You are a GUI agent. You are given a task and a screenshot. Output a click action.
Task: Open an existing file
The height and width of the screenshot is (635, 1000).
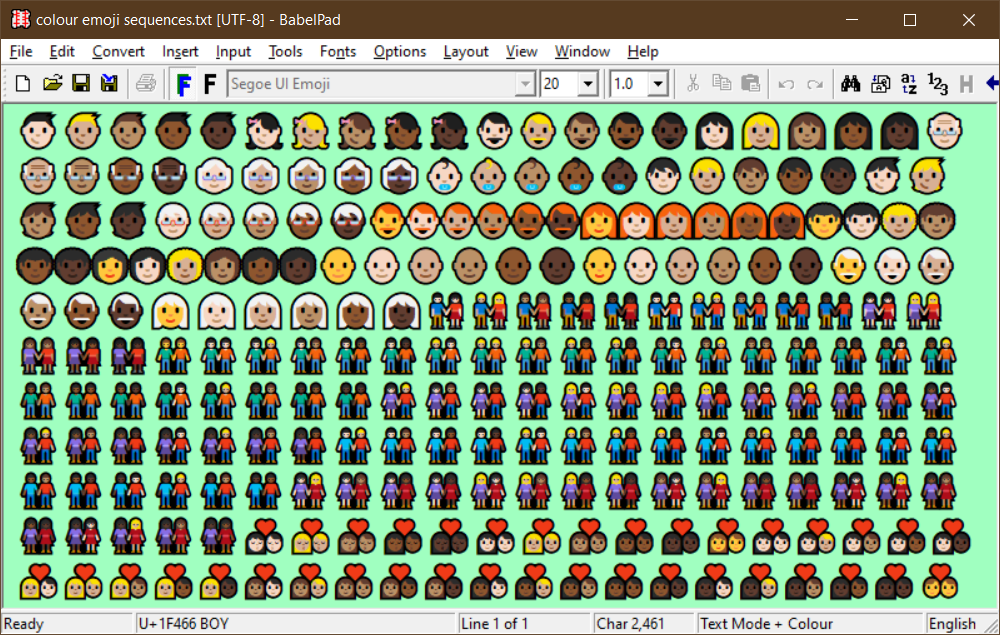52,84
